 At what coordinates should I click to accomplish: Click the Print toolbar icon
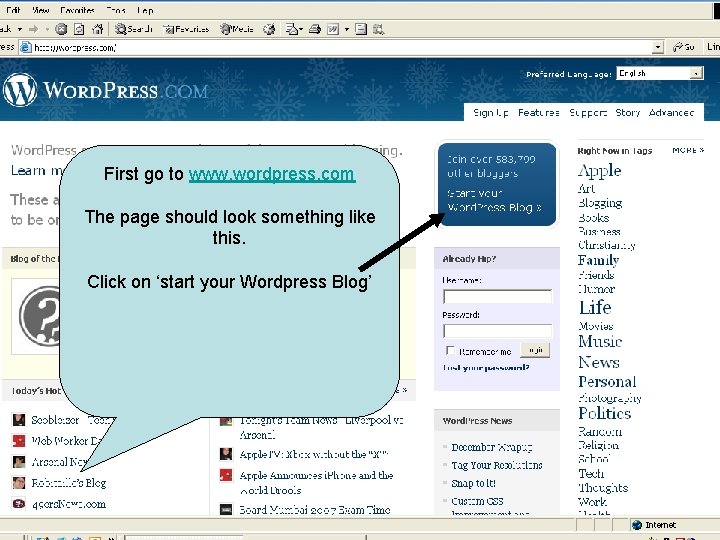pos(315,29)
